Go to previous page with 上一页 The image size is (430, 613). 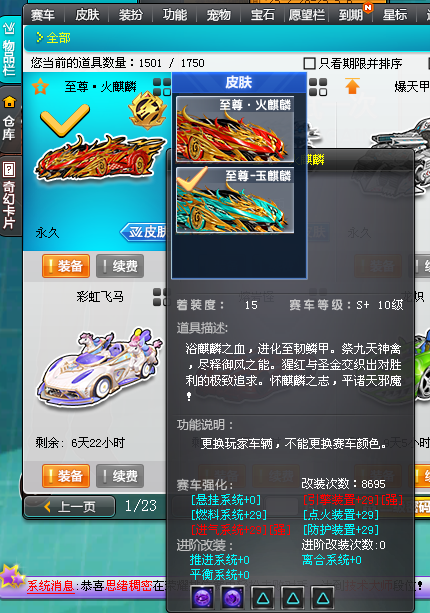coord(70,507)
